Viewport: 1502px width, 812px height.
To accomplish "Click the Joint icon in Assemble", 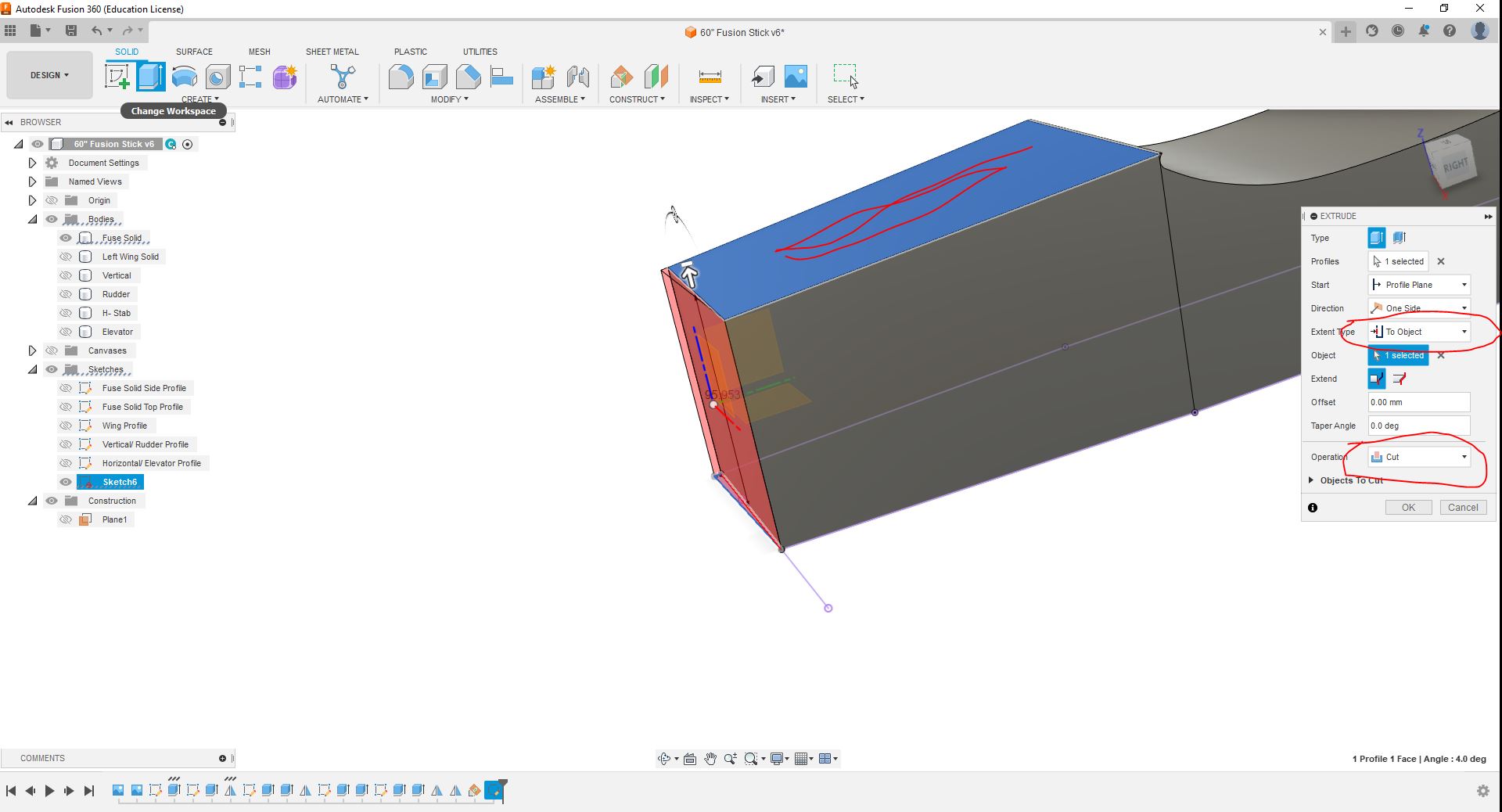I will (x=577, y=77).
